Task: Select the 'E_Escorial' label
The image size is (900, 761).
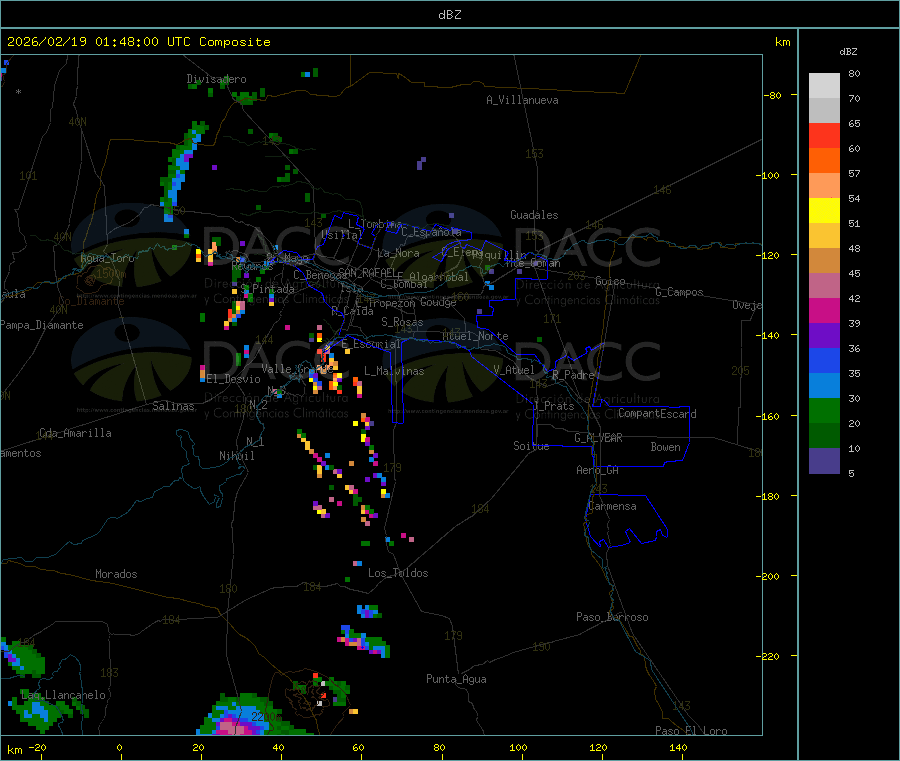Action: [x=371, y=344]
